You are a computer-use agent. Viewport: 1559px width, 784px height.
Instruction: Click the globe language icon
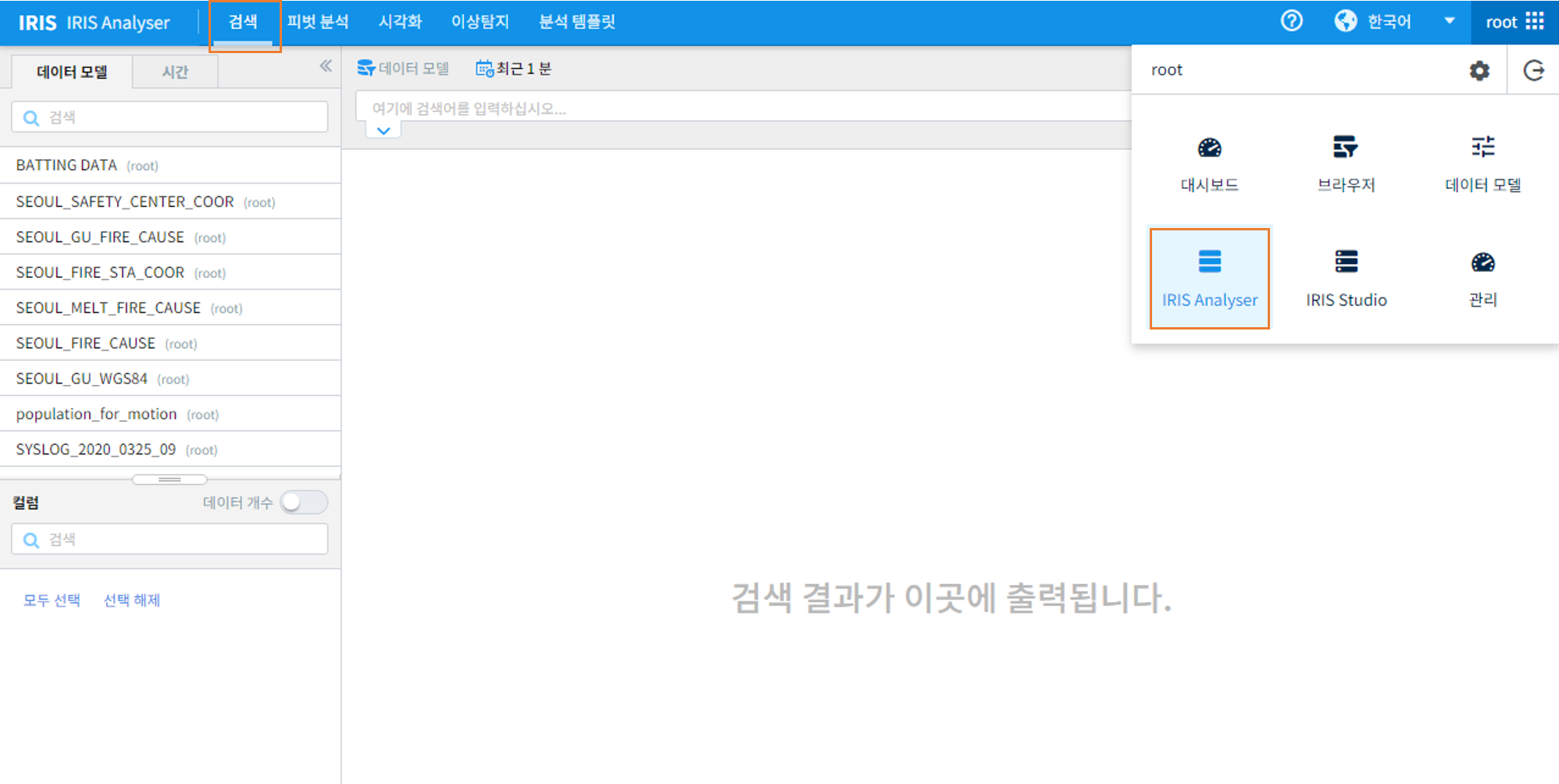tap(1346, 21)
